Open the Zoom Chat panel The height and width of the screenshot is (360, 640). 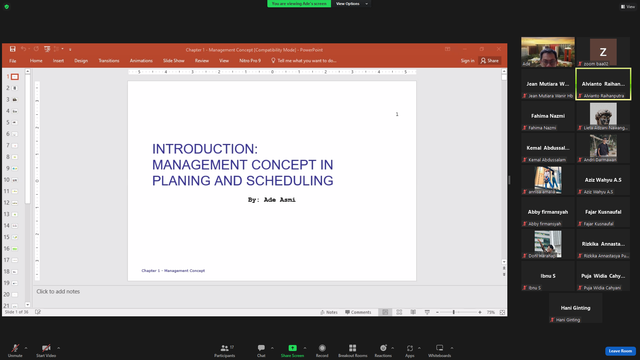(261, 350)
